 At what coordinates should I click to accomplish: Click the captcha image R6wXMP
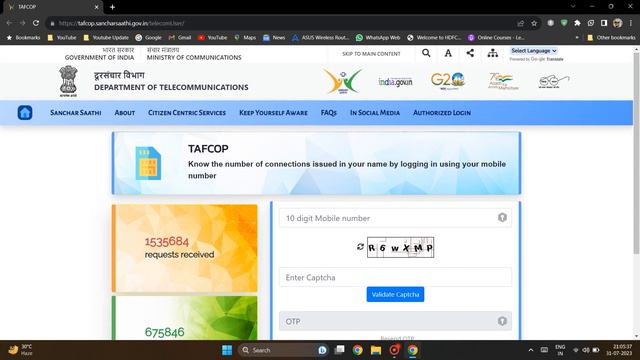point(400,247)
